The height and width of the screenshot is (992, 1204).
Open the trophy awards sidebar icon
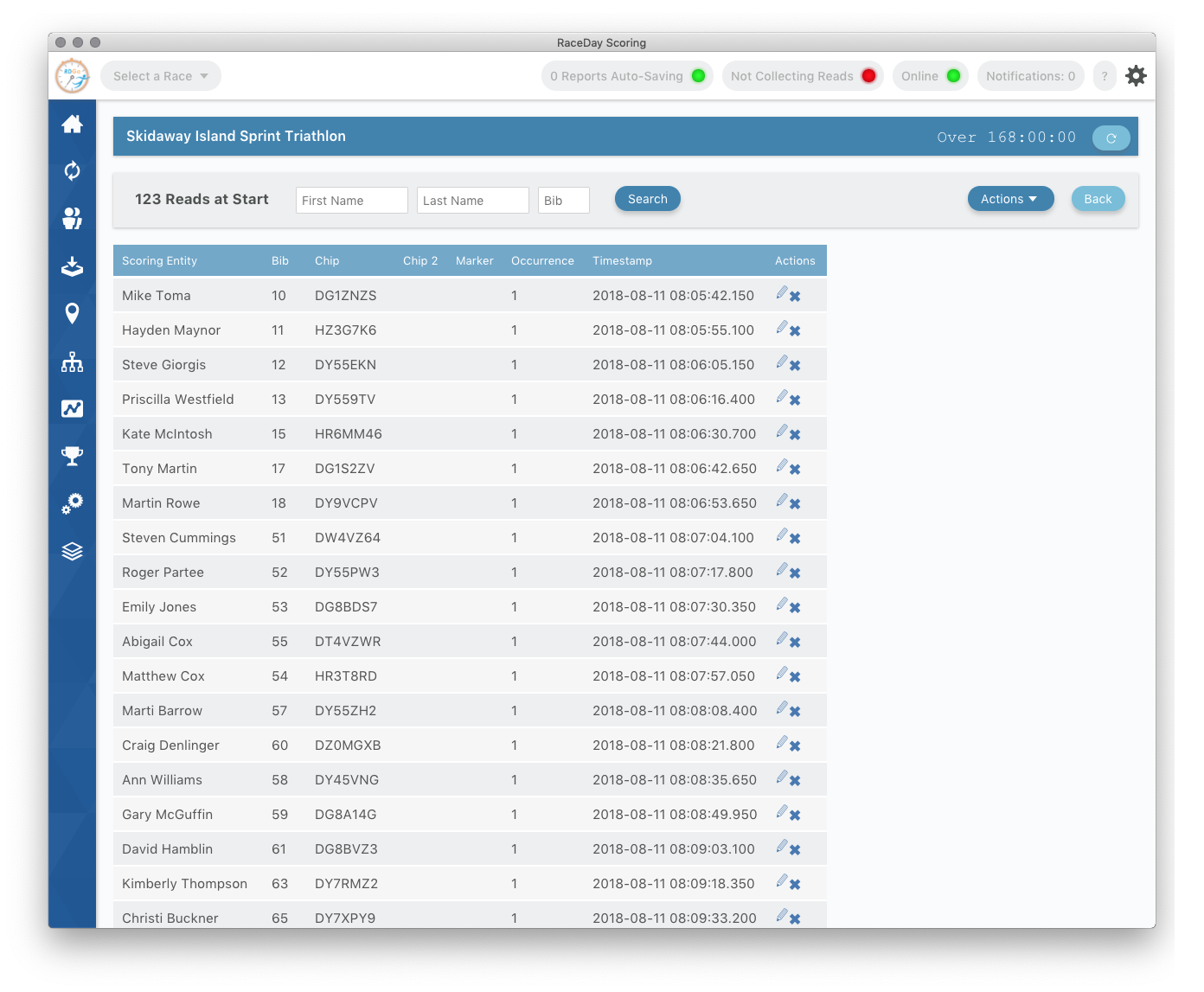[72, 456]
